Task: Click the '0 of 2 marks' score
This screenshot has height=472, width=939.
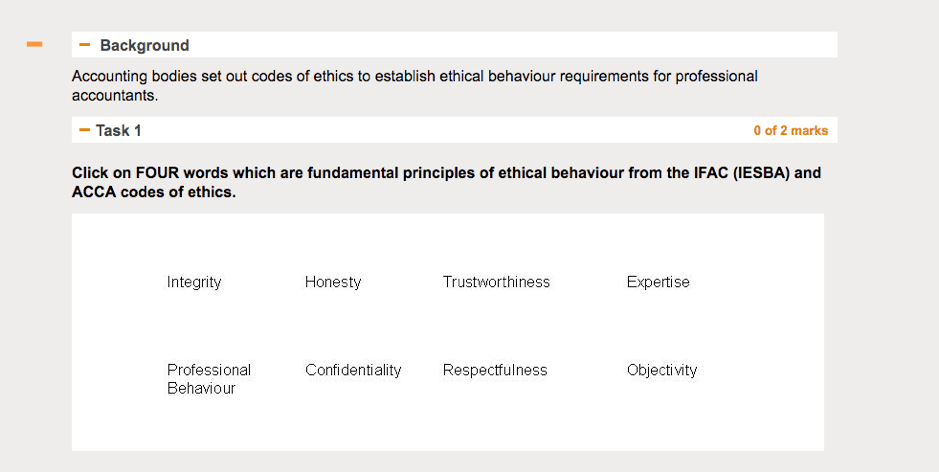Action: (790, 131)
